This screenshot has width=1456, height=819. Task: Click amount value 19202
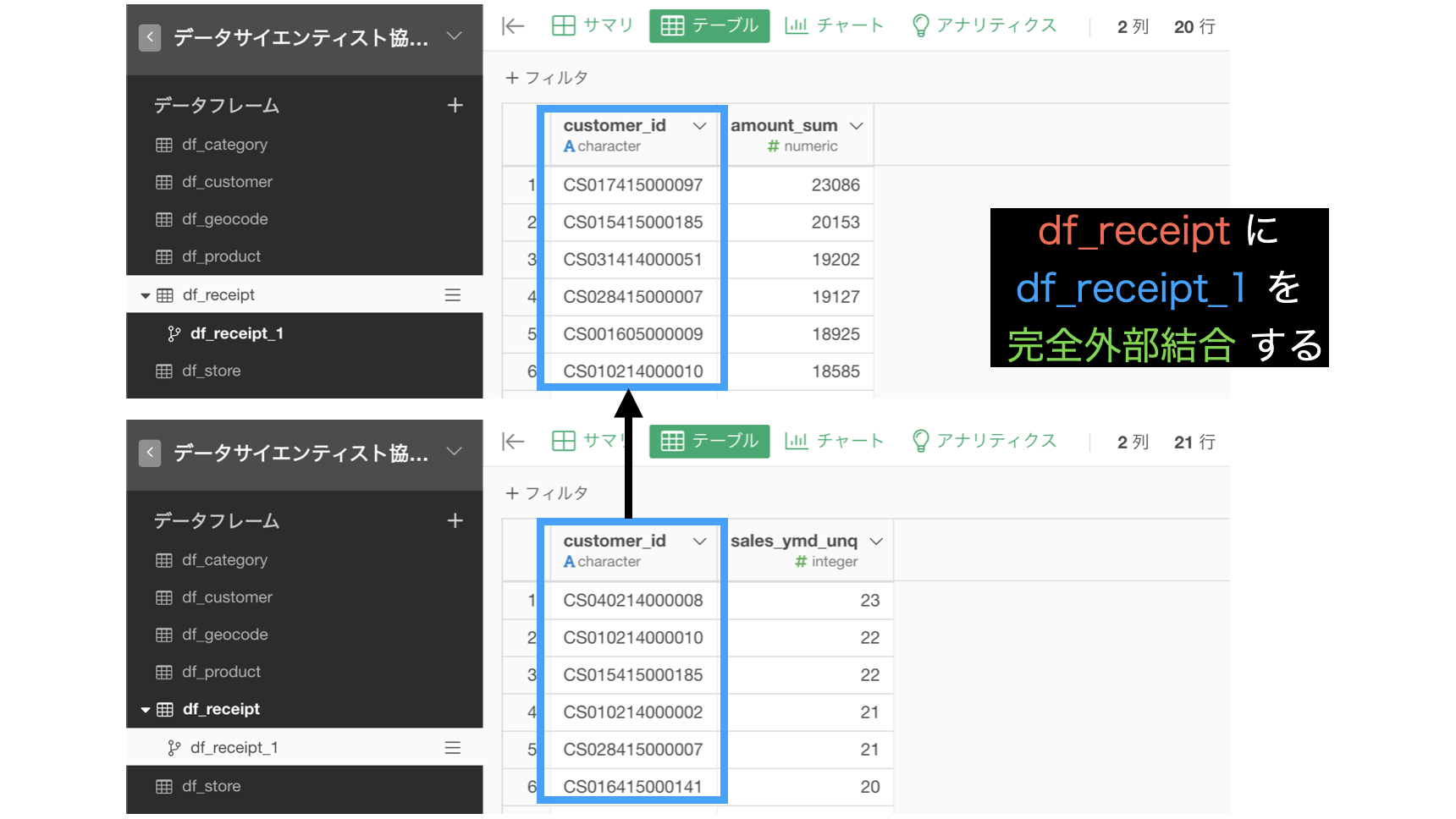click(836, 260)
